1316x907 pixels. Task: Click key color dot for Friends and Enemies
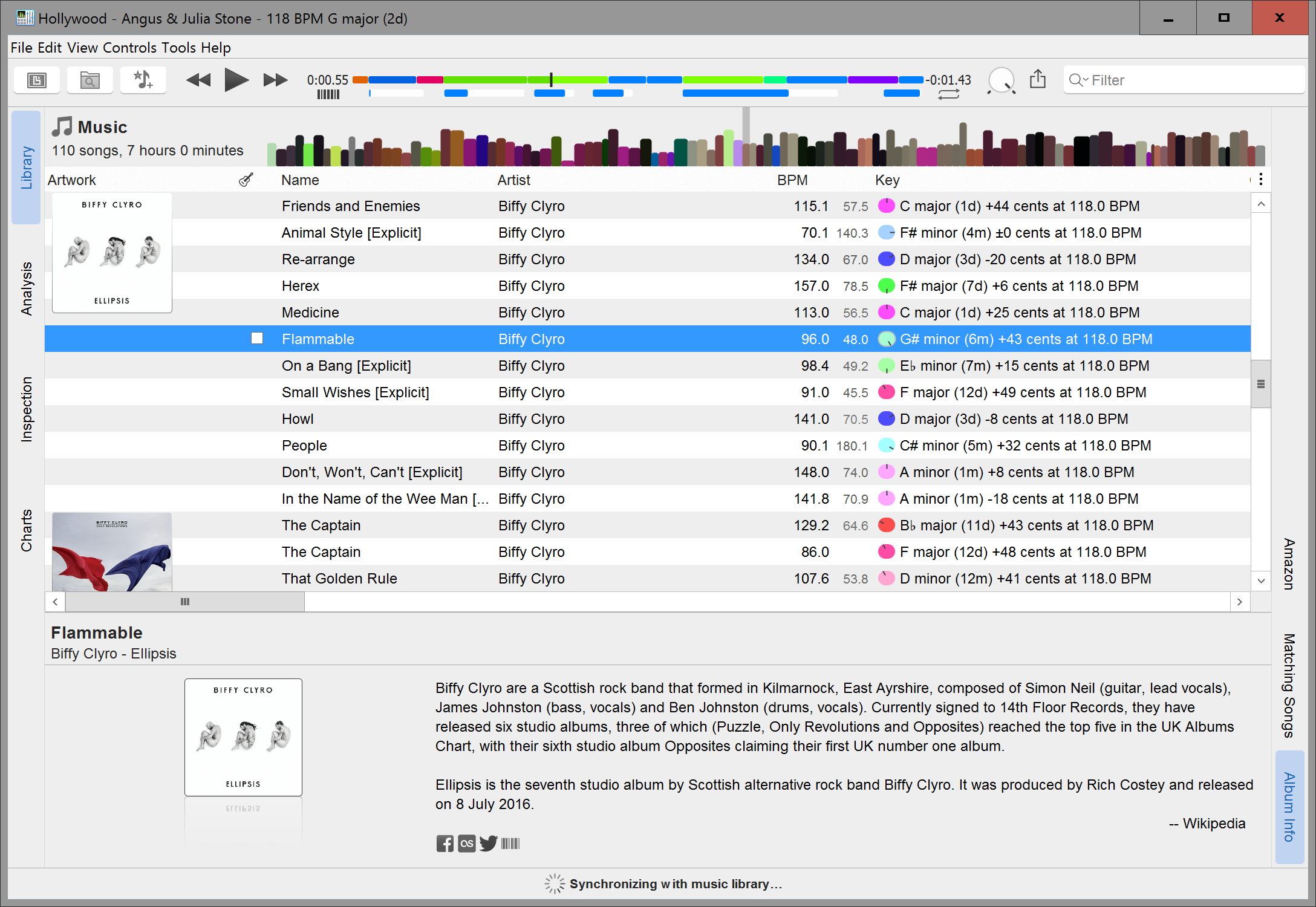(886, 206)
